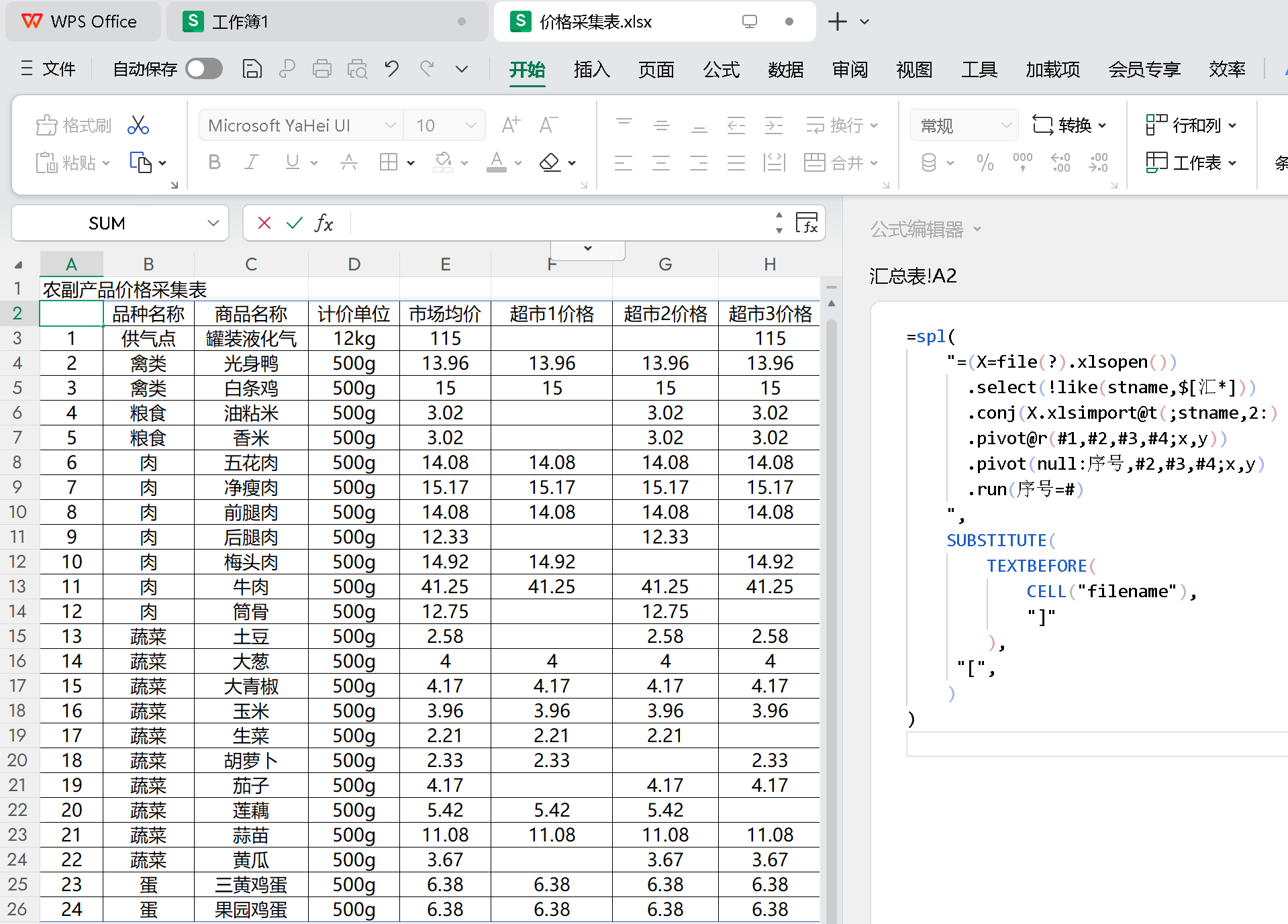Switch to the 工作簿1 document tab
Viewport: 1288px width, 924px height.
click(x=240, y=22)
